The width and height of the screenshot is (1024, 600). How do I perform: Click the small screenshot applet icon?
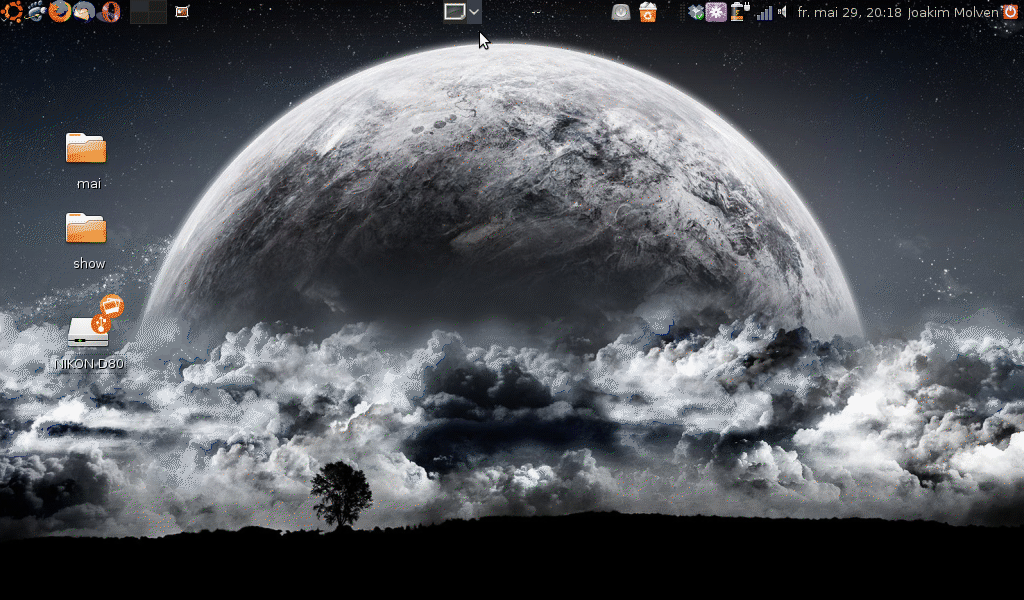click(x=182, y=12)
